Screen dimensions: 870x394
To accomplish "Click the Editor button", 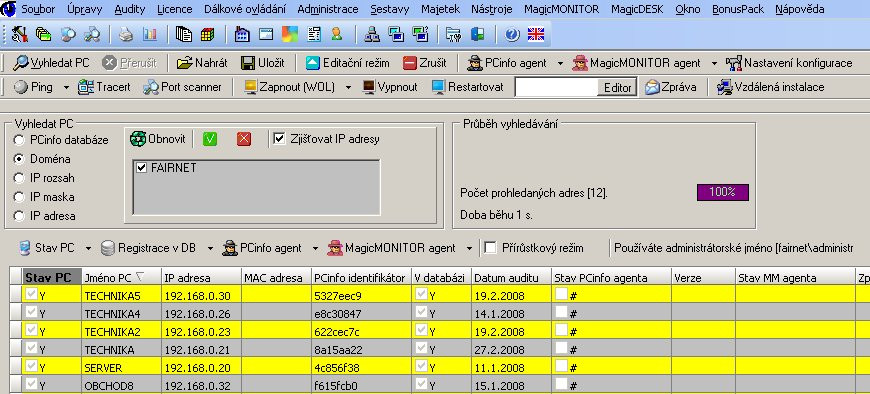I will 617,88.
